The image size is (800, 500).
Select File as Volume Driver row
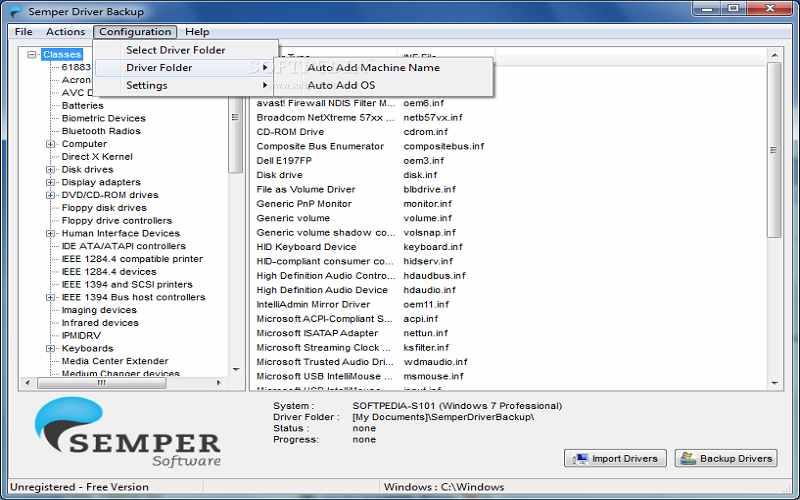pyautogui.click(x=306, y=189)
